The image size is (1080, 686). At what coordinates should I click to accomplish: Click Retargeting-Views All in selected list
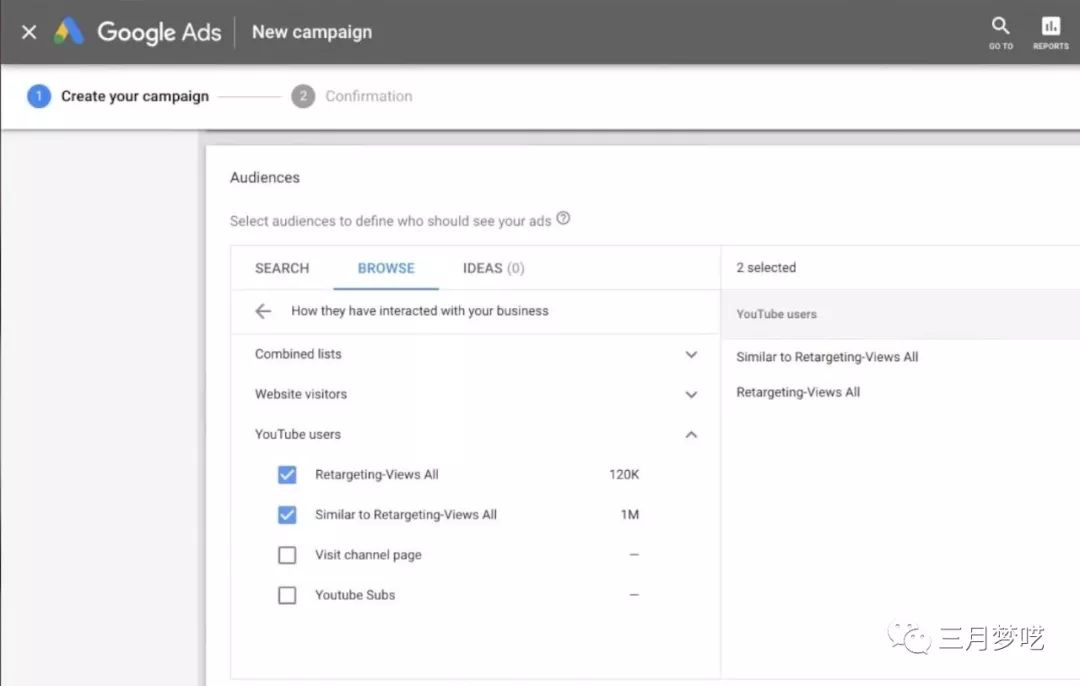tap(798, 392)
